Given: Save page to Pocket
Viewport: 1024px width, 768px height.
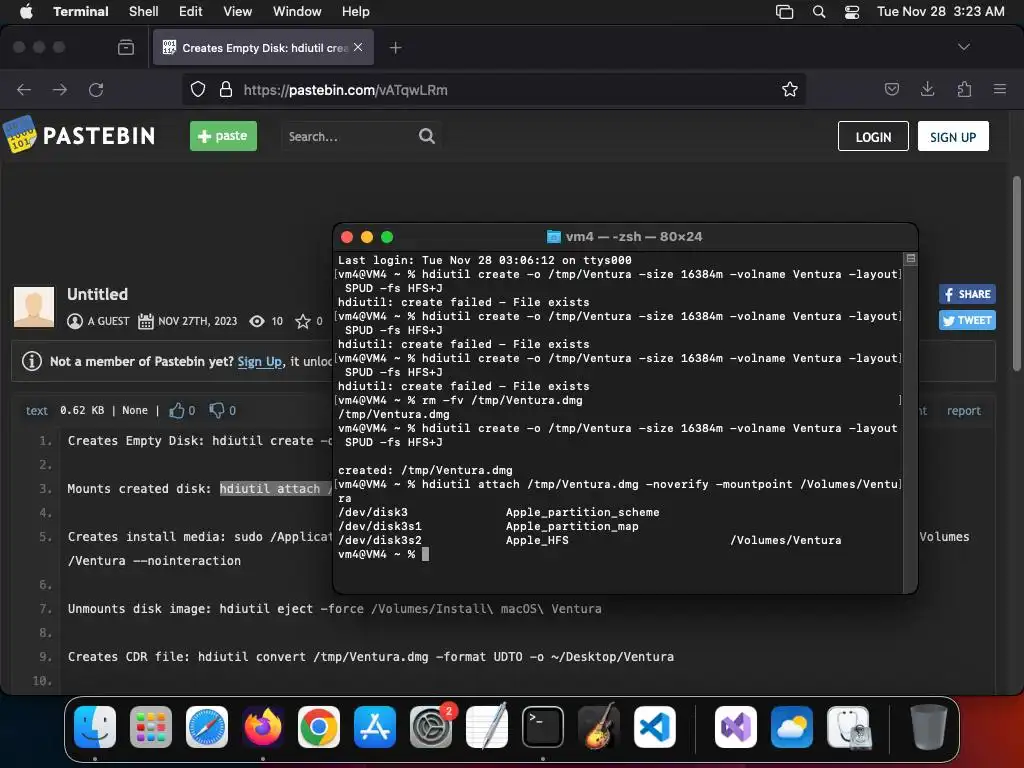Looking at the screenshot, I should click(891, 89).
